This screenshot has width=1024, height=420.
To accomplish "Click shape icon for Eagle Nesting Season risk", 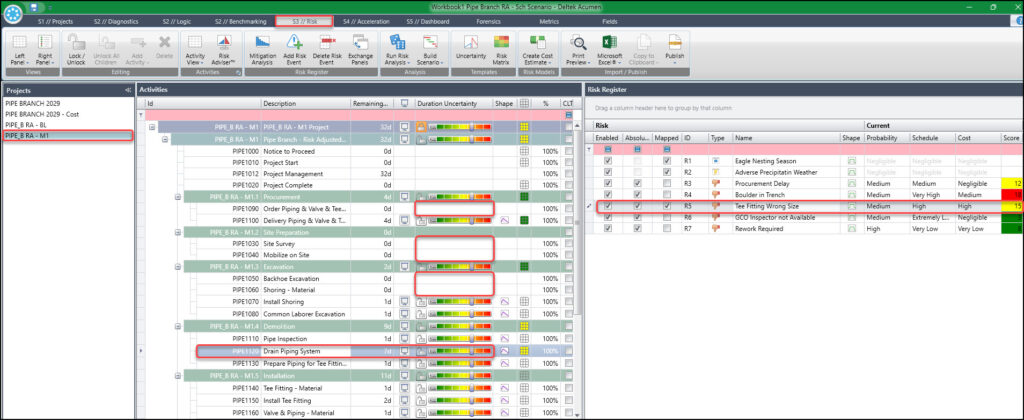I will click(850, 161).
